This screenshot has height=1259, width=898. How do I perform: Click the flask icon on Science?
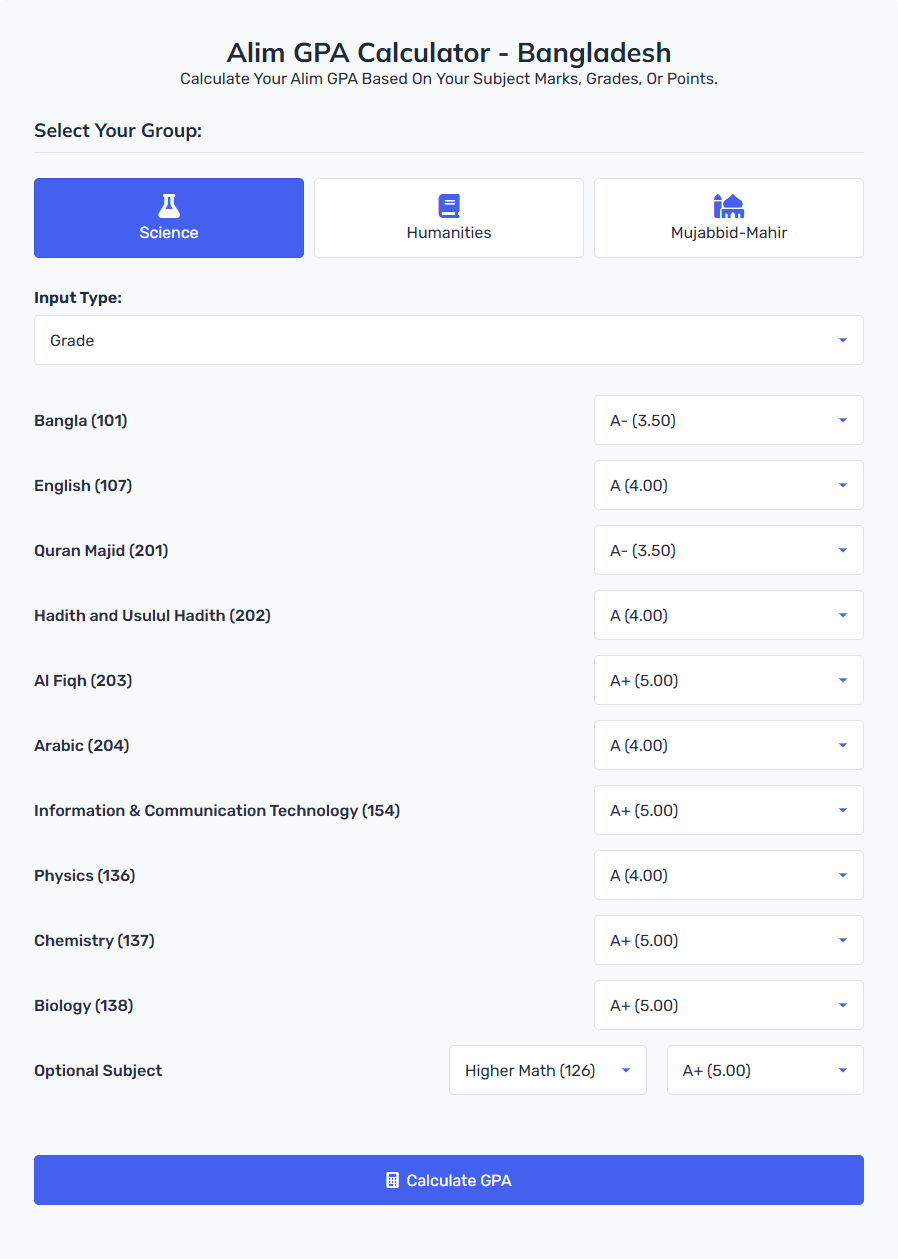click(169, 206)
